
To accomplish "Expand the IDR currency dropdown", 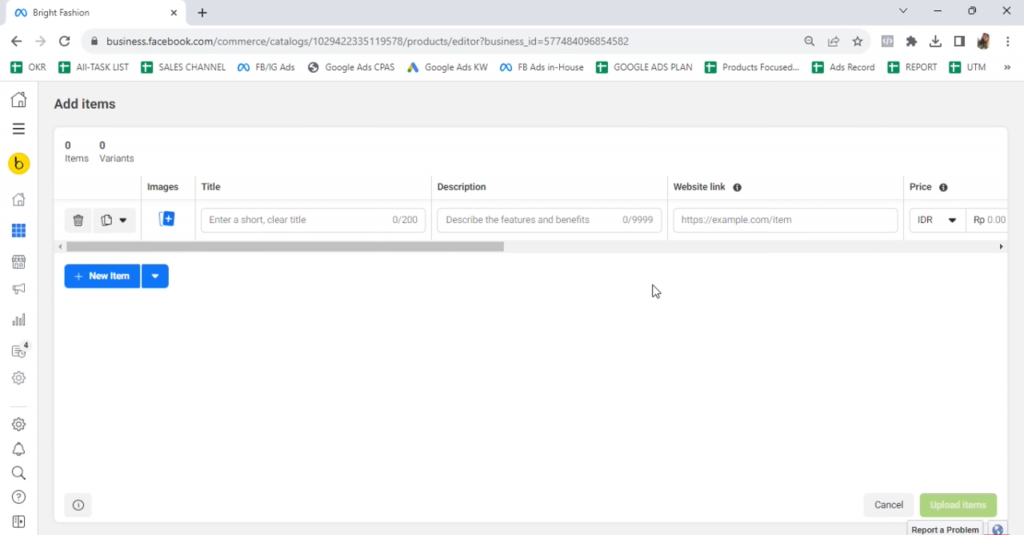I will [937, 220].
